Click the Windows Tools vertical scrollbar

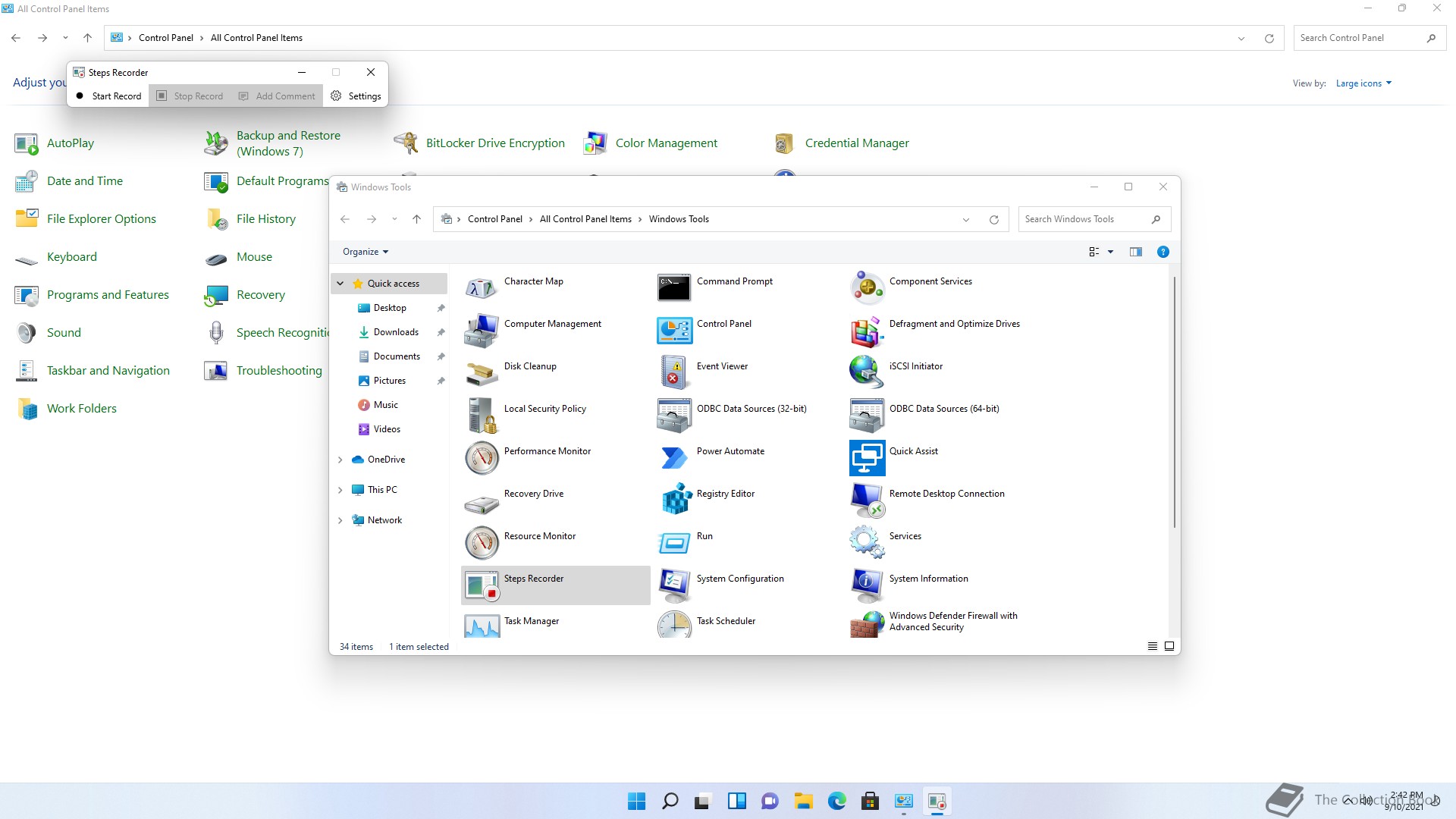pyautogui.click(x=1175, y=402)
